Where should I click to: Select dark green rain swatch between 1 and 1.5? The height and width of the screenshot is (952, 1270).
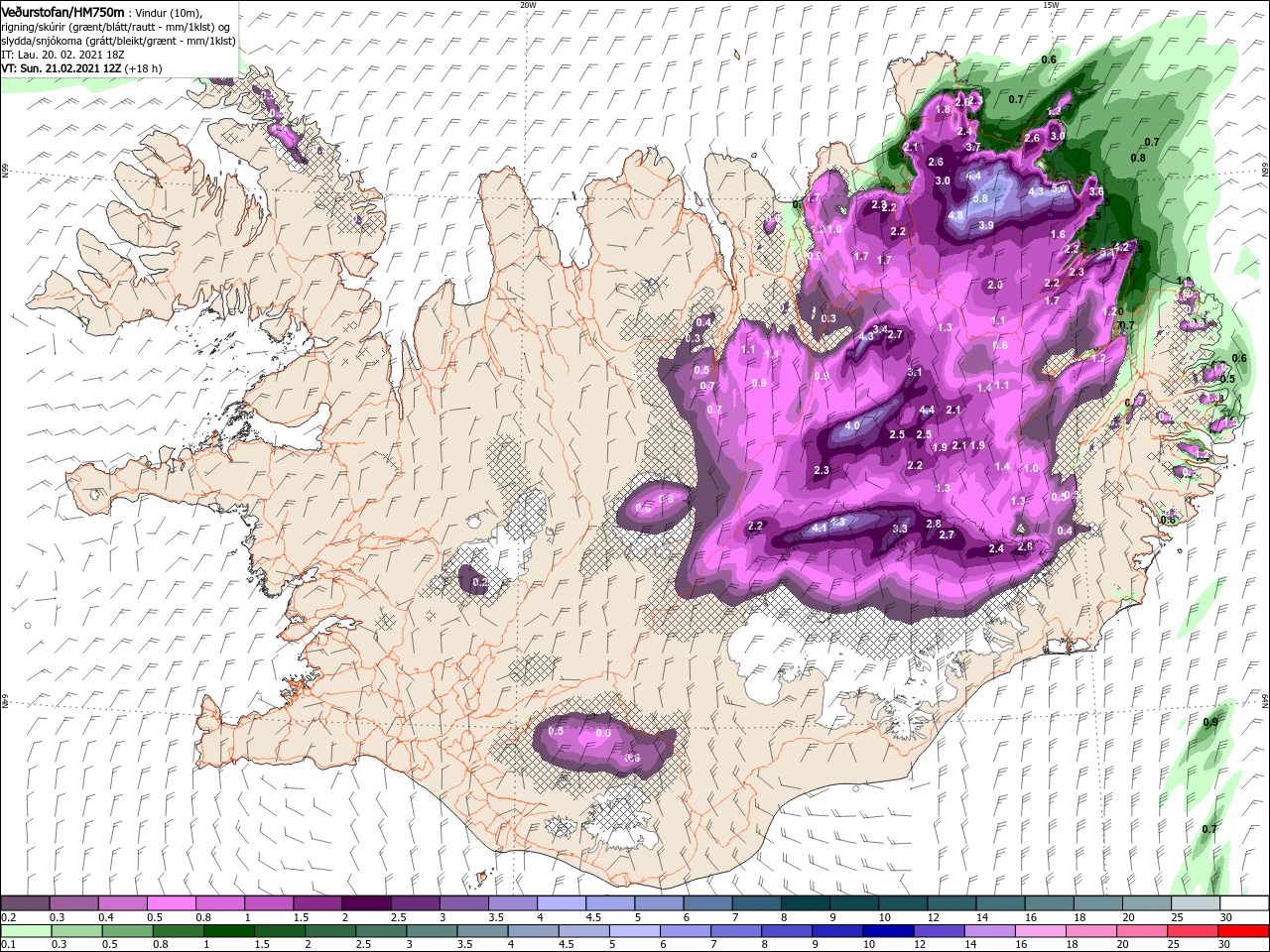pos(228,931)
